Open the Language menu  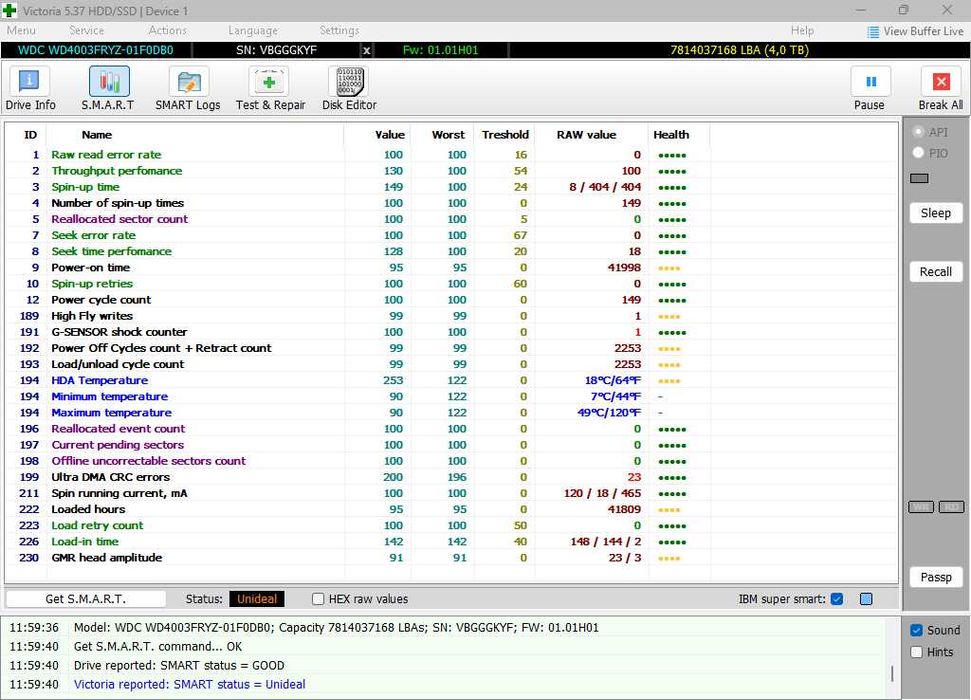pyautogui.click(x=253, y=30)
